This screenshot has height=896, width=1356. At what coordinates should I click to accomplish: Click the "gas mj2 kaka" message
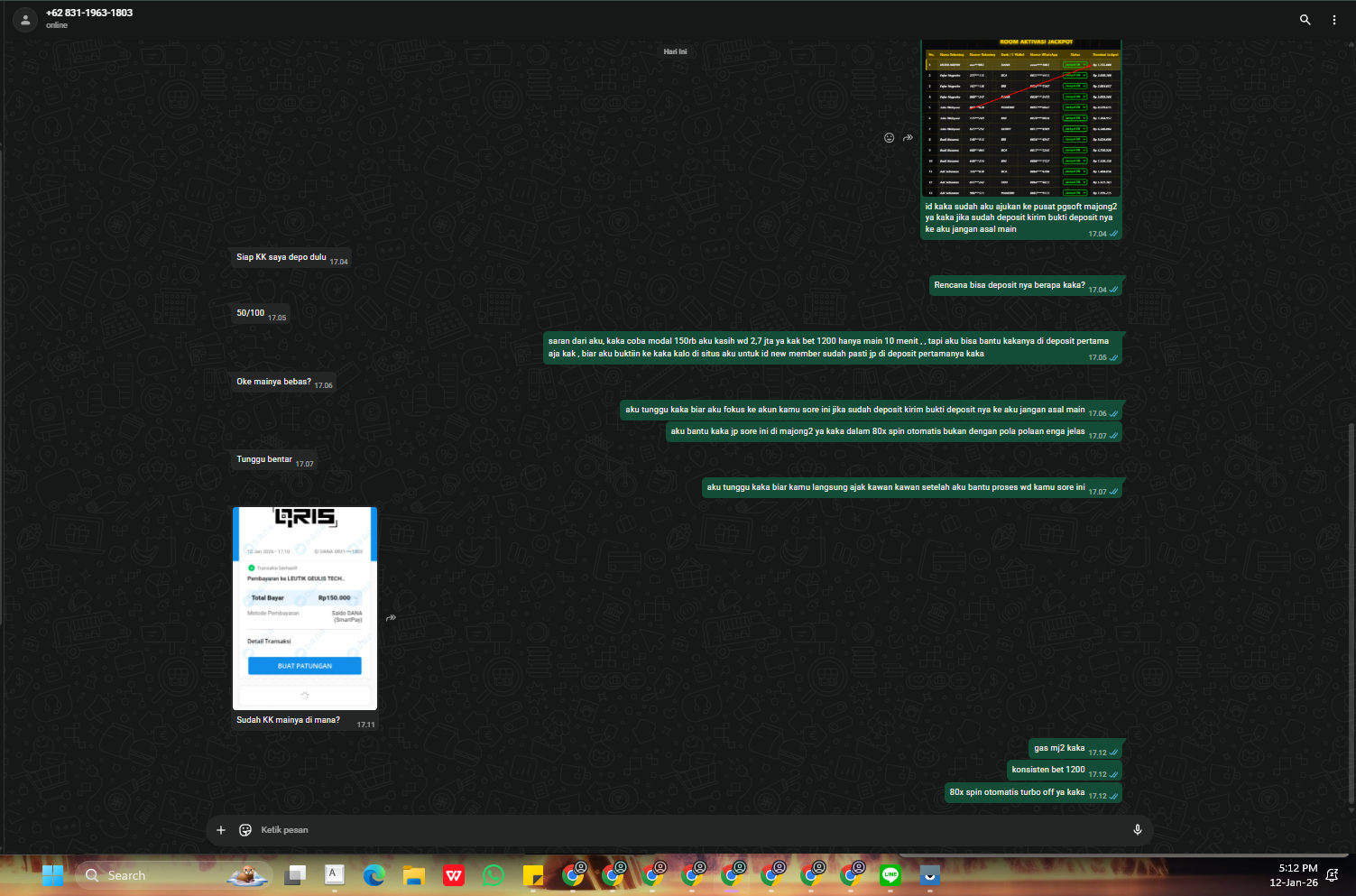[1075, 748]
